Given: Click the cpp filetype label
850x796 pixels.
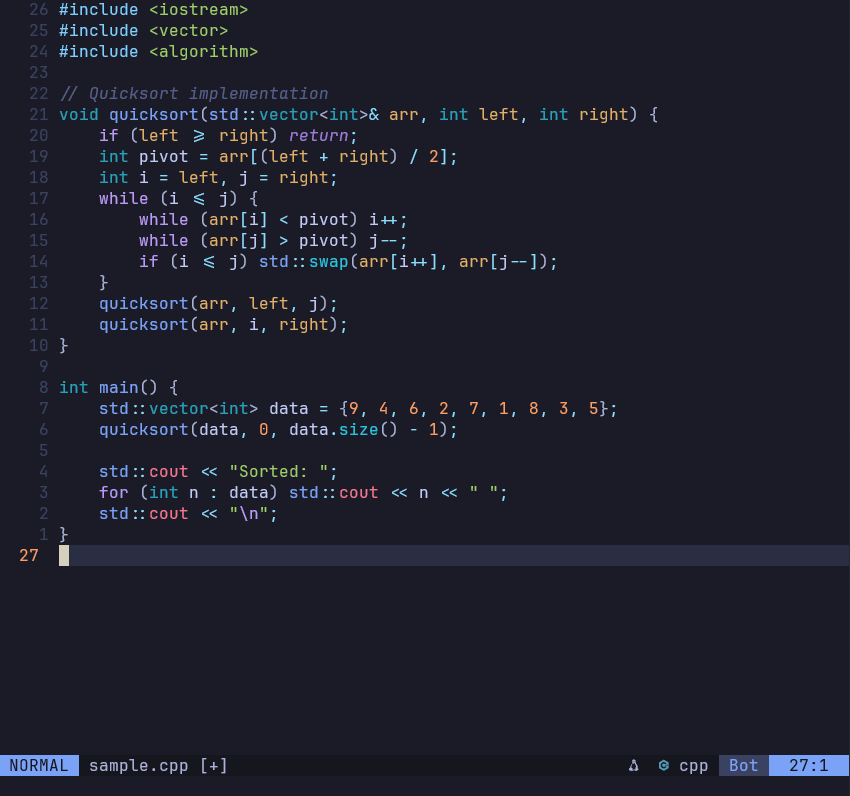Looking at the screenshot, I should coord(694,766).
